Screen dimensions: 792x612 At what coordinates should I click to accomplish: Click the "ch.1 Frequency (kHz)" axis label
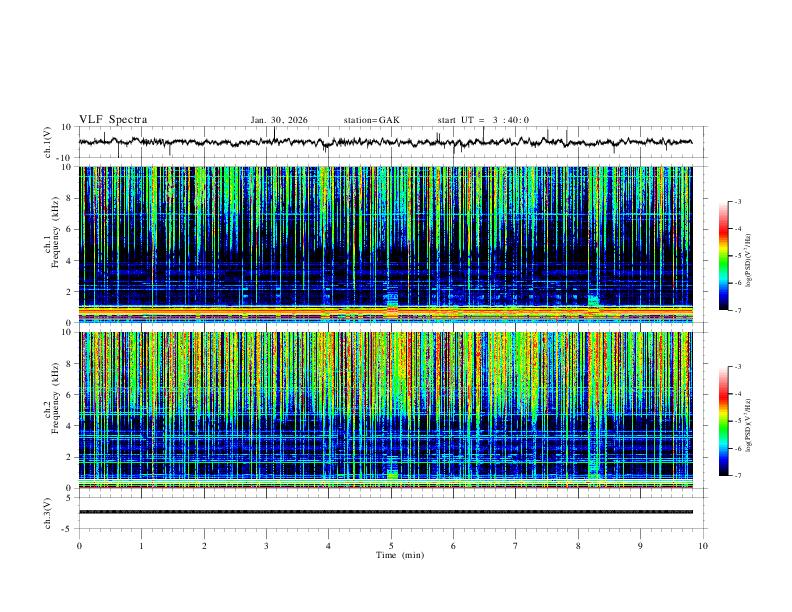tap(52, 232)
